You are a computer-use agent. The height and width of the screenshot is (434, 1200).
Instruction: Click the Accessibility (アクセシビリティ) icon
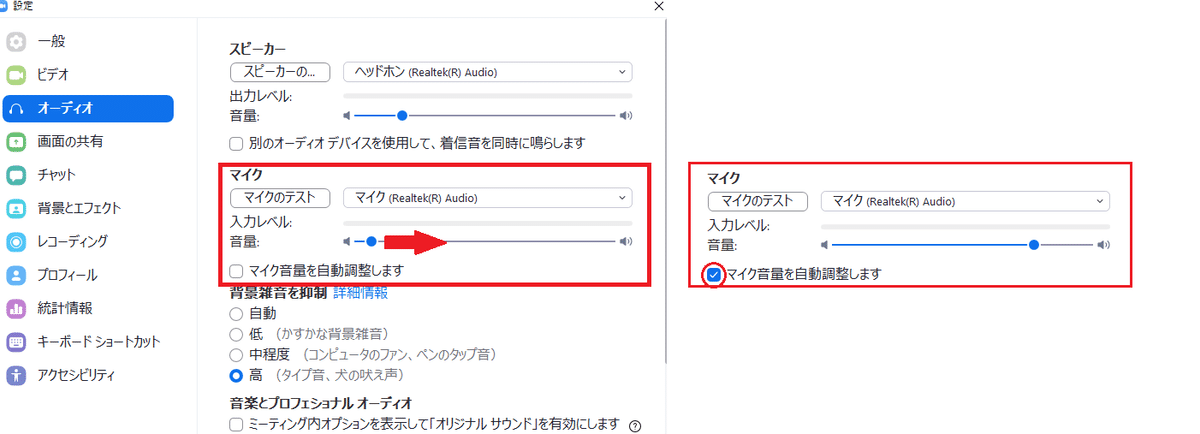[16, 375]
